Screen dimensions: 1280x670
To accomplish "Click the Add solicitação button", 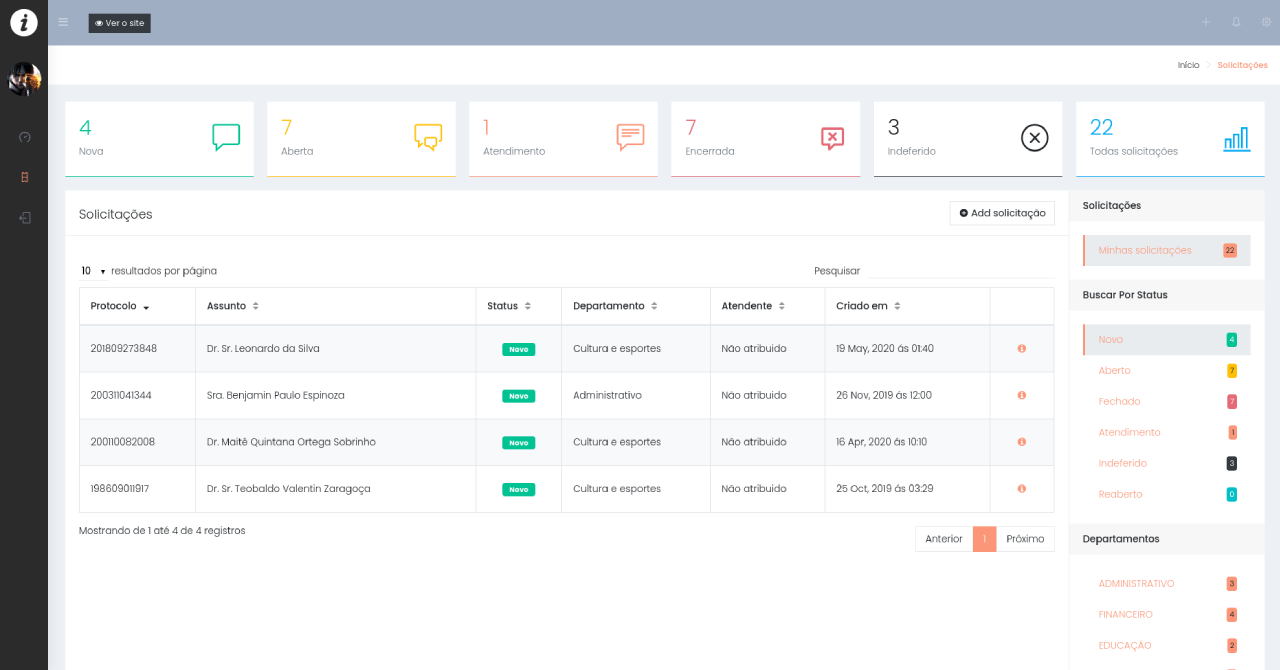I will tap(1002, 213).
